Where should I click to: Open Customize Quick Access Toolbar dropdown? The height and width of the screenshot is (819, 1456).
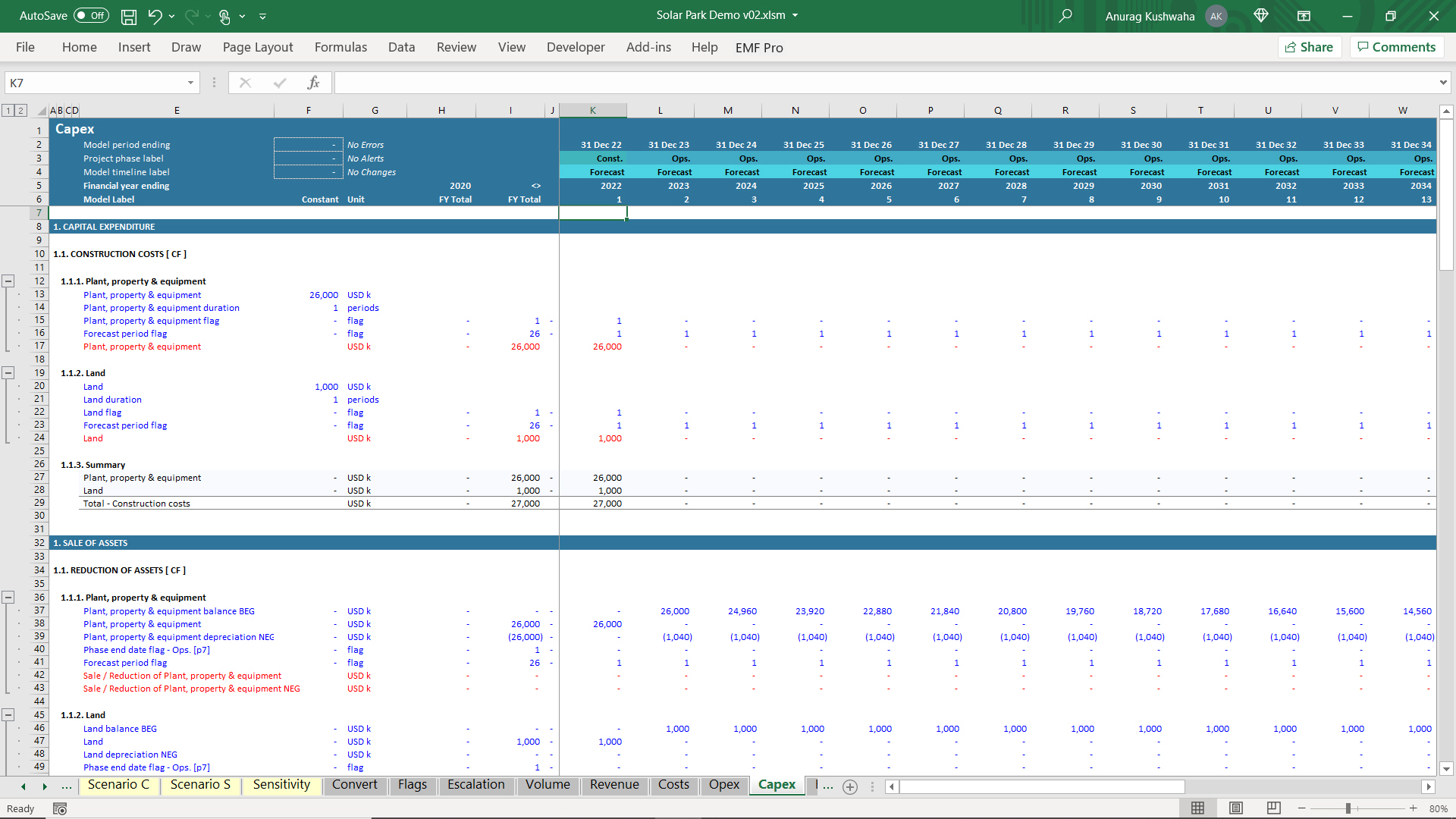point(263,16)
